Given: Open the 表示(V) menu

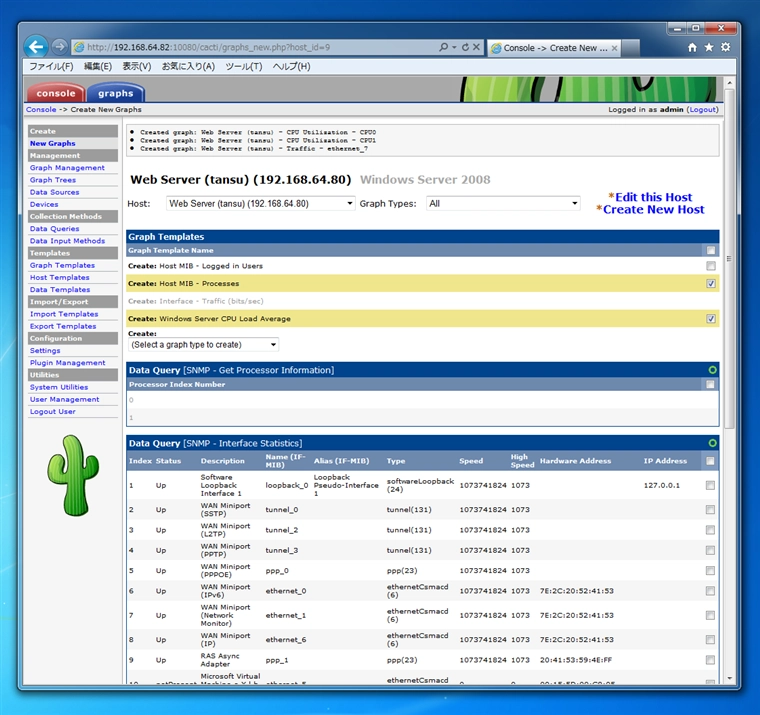Looking at the screenshot, I should pos(137,66).
